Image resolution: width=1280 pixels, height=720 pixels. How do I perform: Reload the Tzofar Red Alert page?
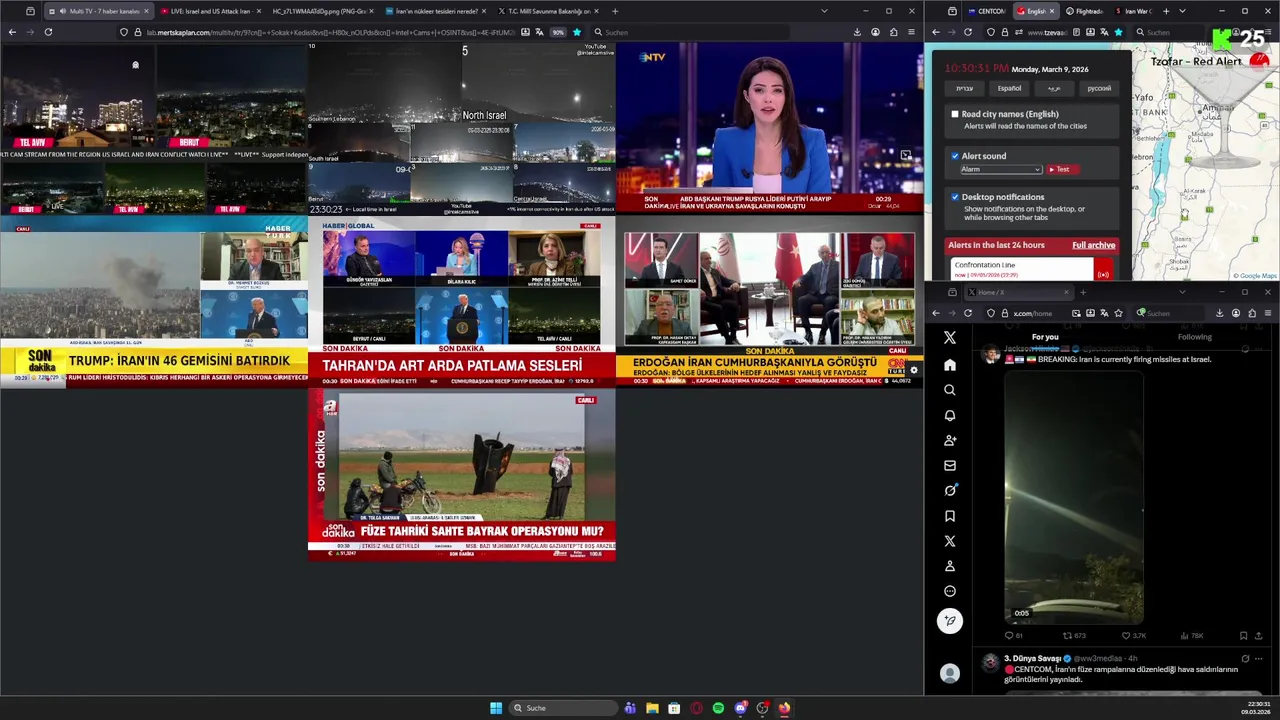pyautogui.click(x=968, y=32)
